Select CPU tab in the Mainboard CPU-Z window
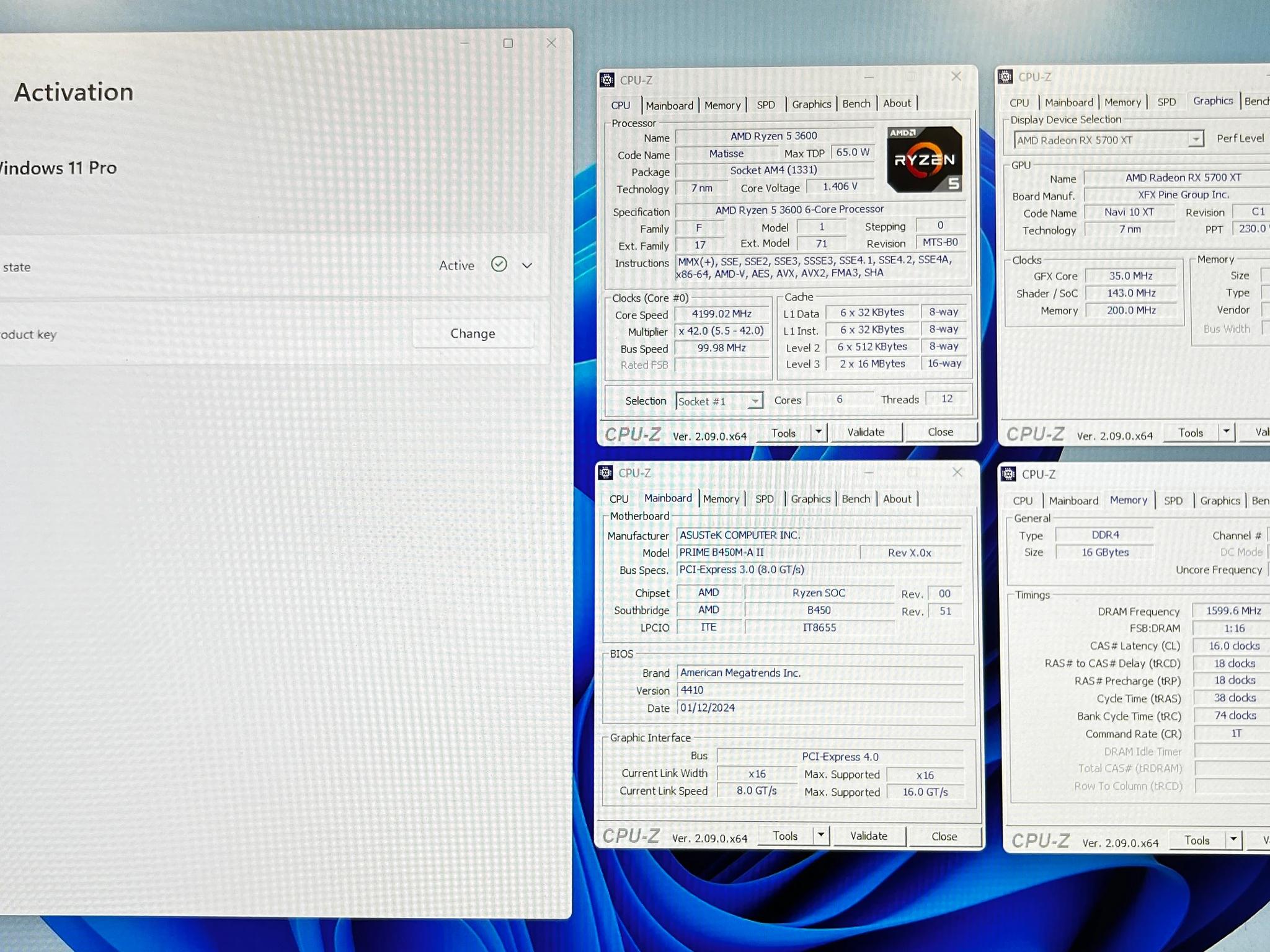 point(619,499)
